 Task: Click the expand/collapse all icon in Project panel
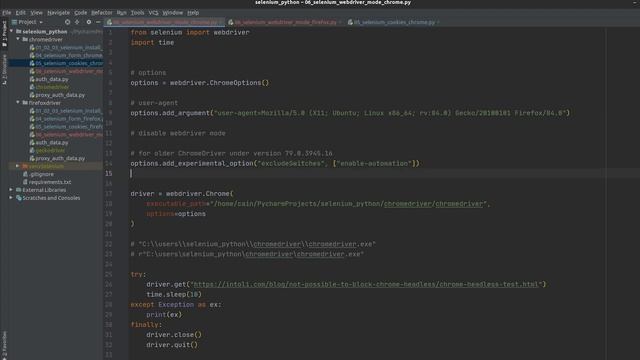pos(77,22)
